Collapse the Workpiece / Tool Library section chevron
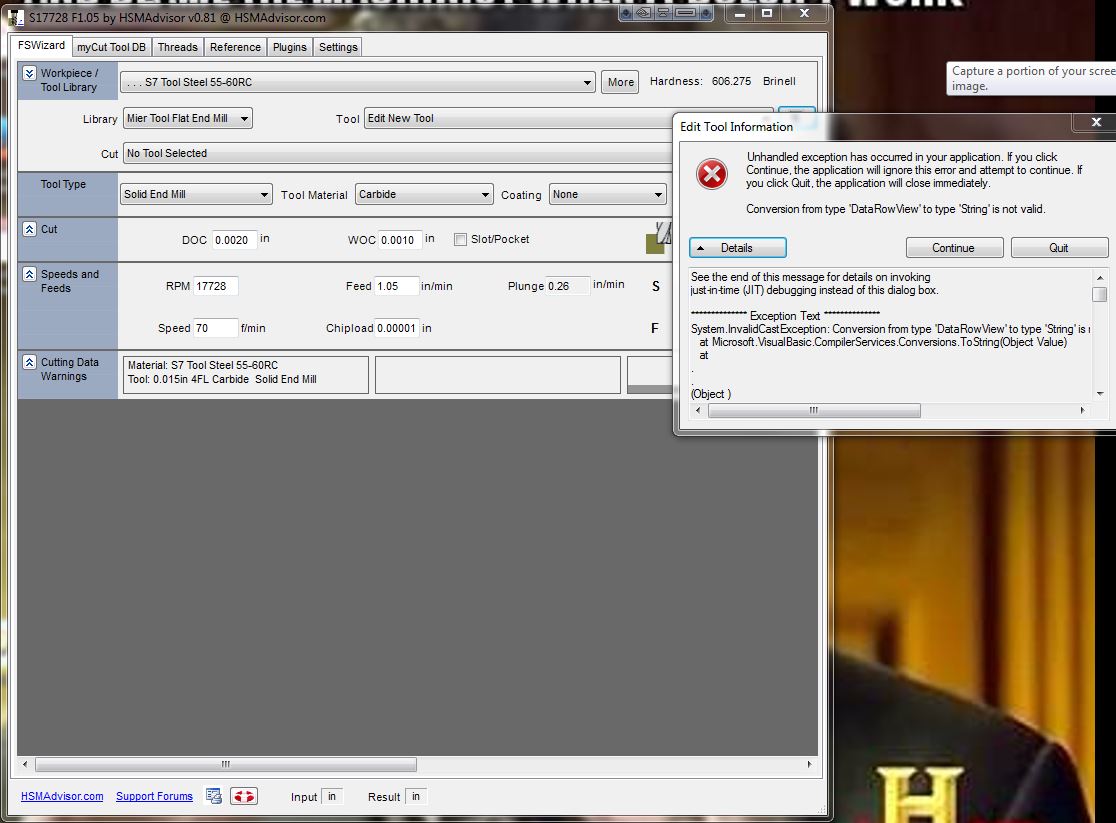The width and height of the screenshot is (1116, 823). [x=29, y=74]
